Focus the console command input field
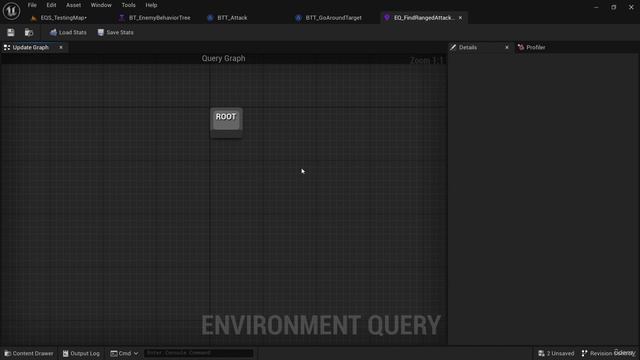This screenshot has height=360, width=640. pos(198,353)
